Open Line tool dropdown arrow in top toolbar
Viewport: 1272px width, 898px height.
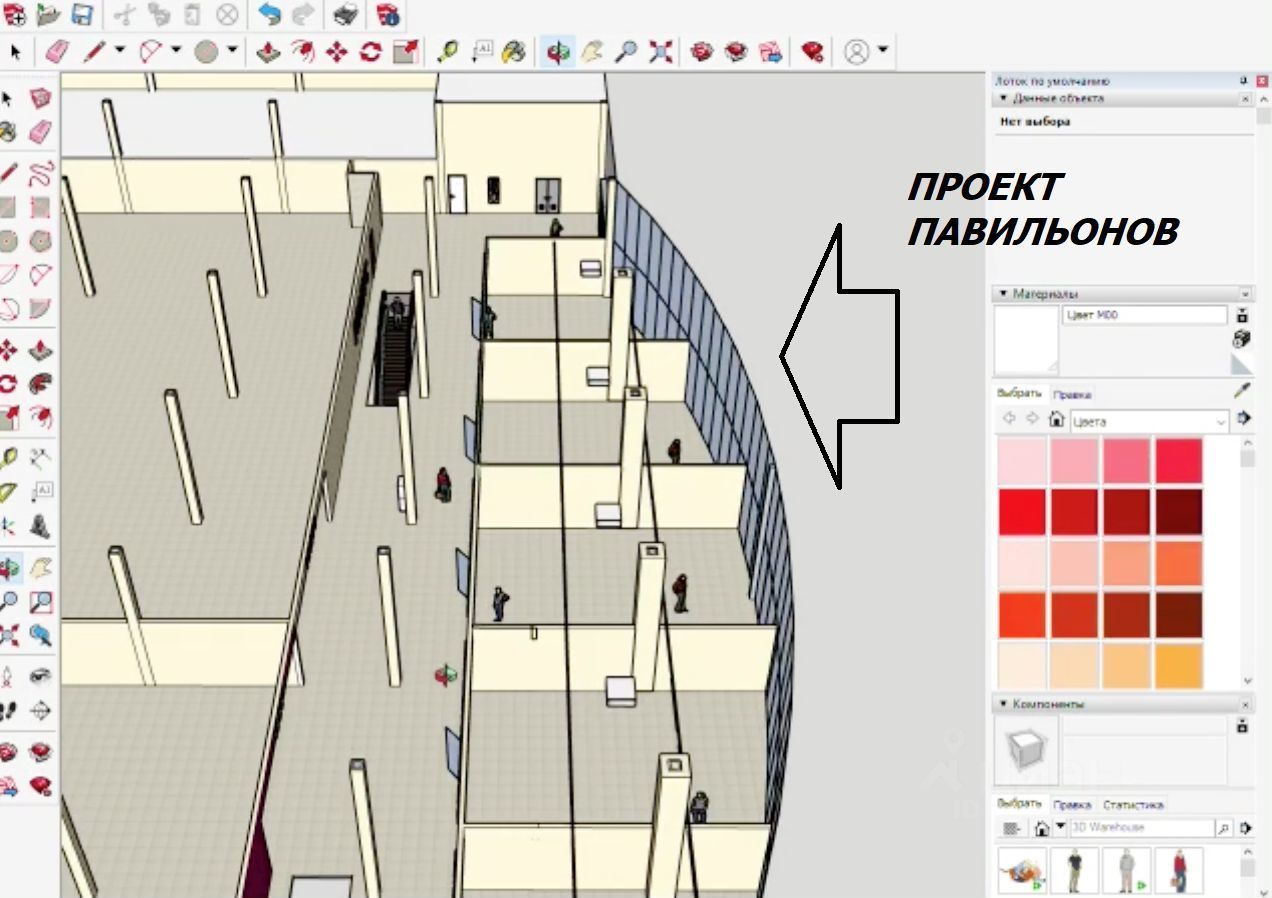[120, 50]
